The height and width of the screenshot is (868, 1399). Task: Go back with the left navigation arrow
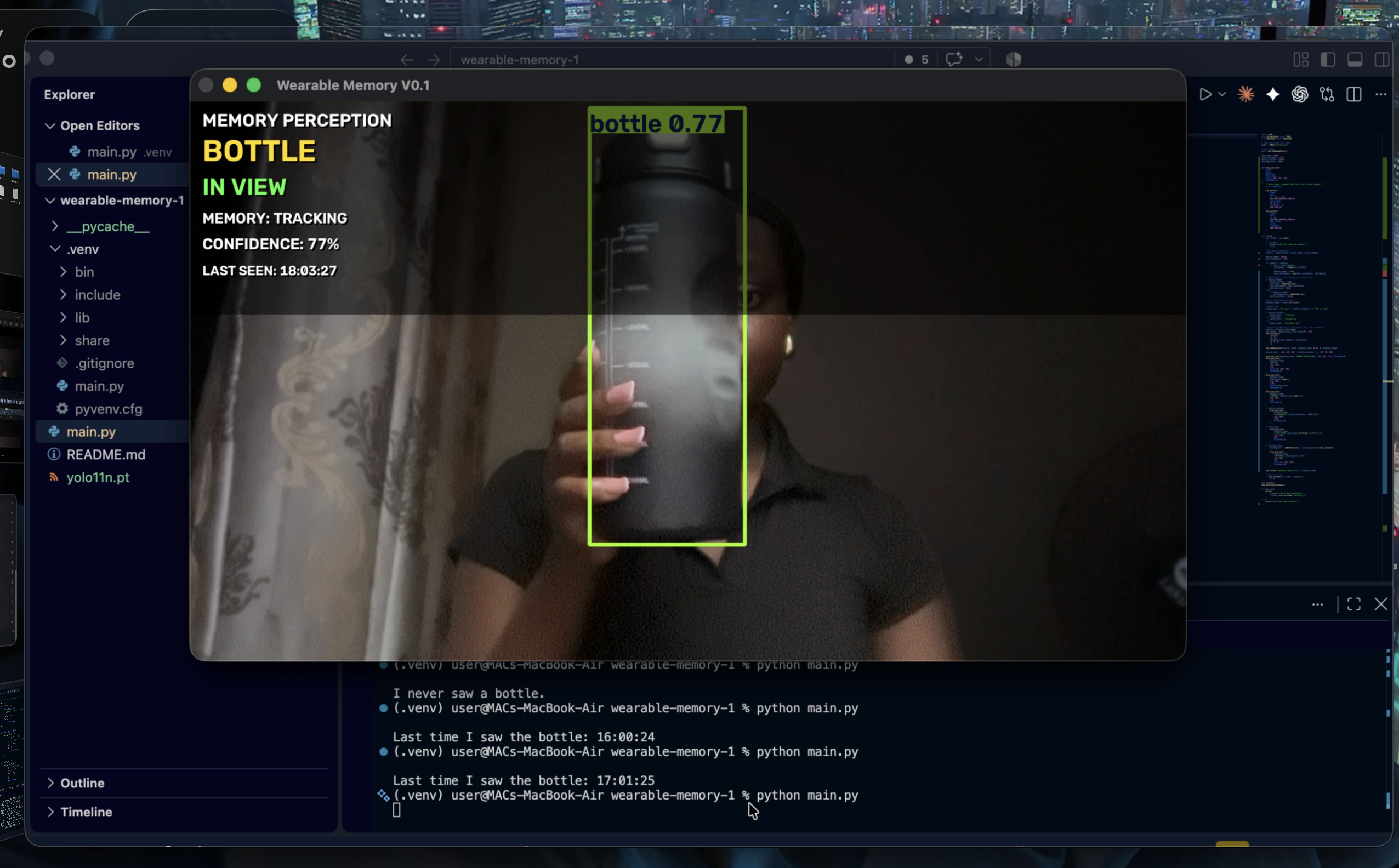click(x=407, y=60)
